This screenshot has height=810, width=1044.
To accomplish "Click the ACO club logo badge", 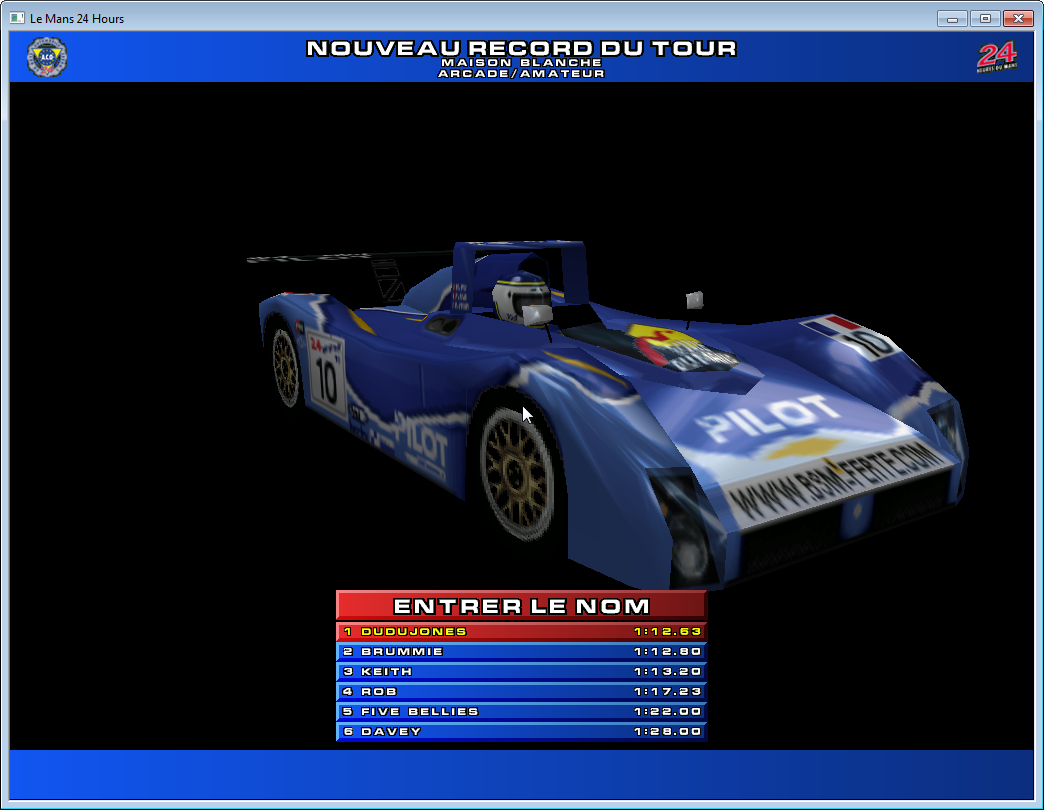I will tap(47, 57).
